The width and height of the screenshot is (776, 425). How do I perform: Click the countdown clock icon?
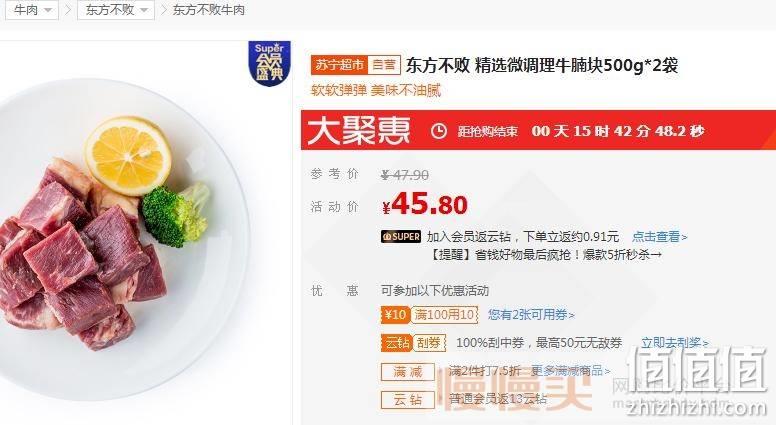pyautogui.click(x=438, y=131)
